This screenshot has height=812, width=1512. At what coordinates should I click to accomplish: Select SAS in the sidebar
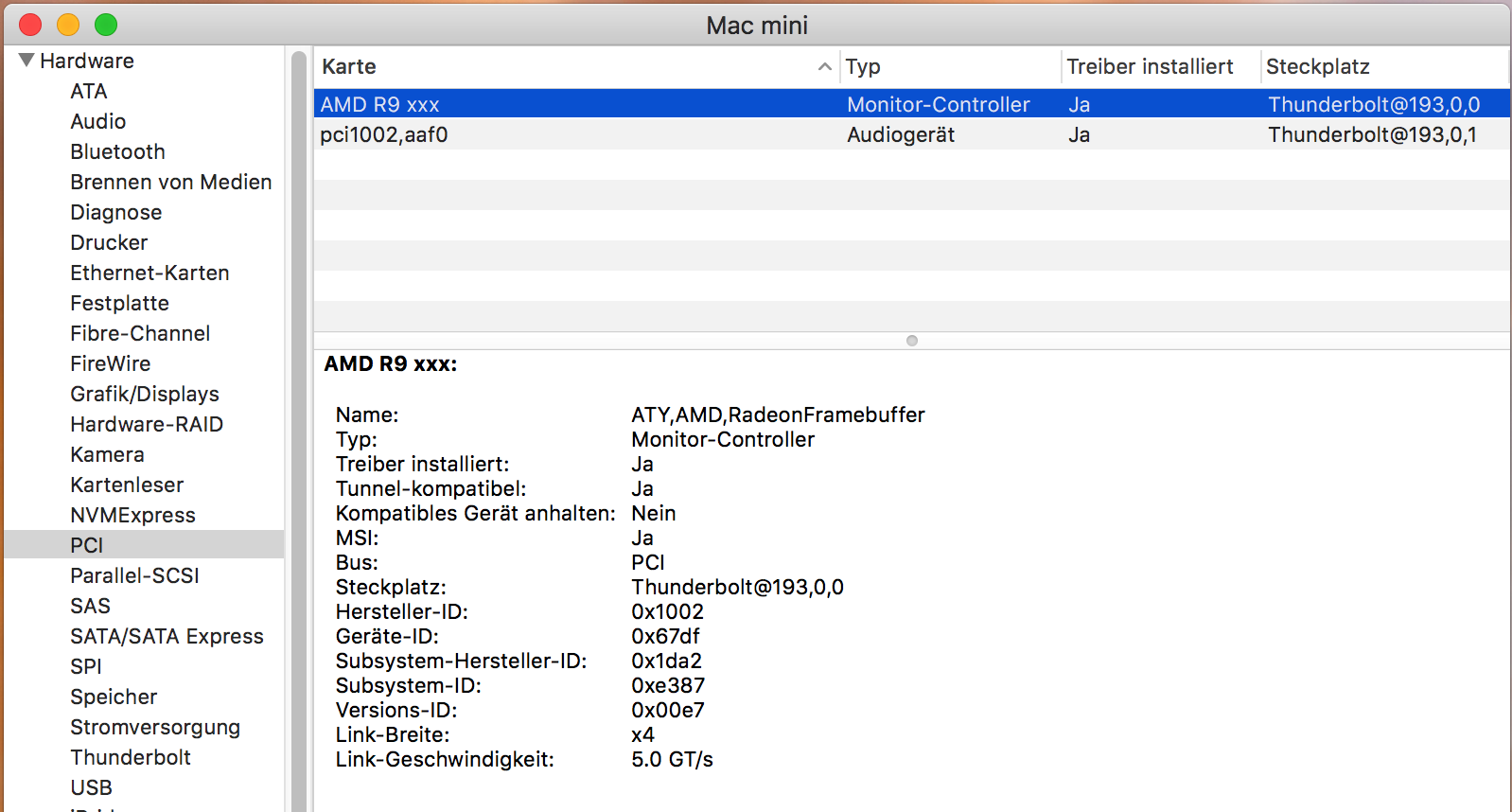click(90, 606)
